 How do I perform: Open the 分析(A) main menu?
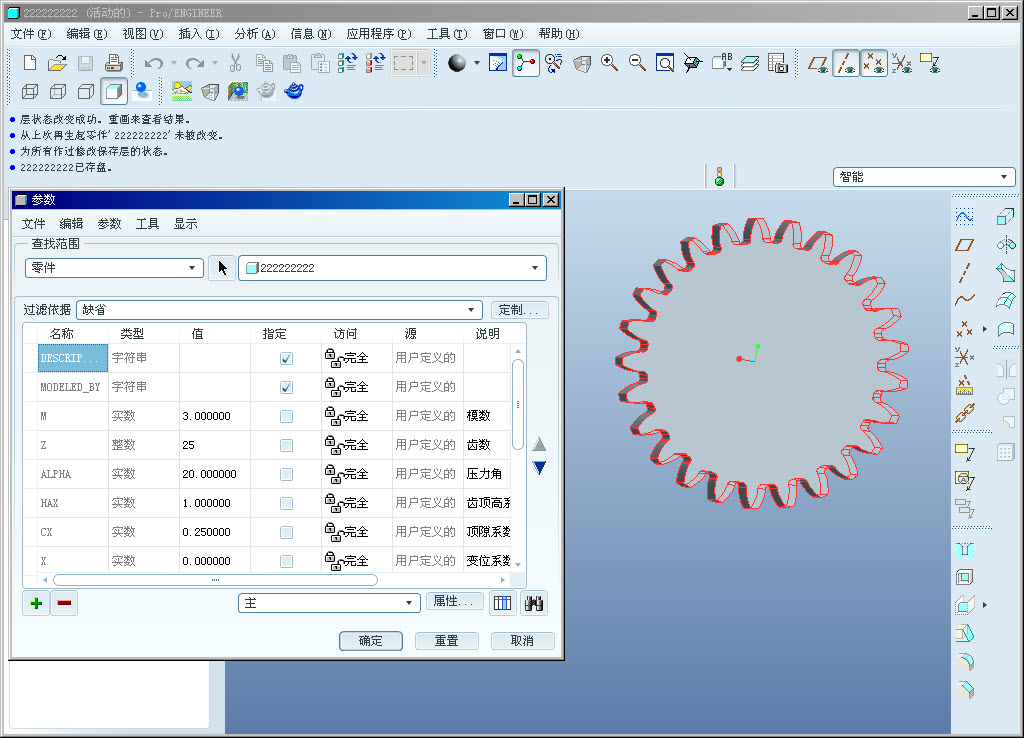(255, 34)
